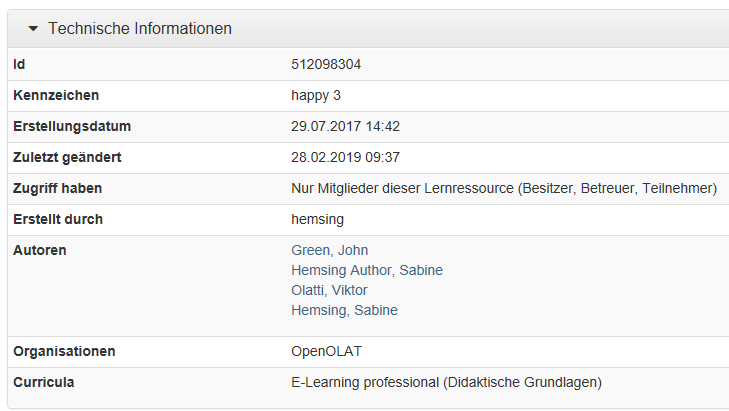Click the Zugriff haben row label
This screenshot has height=411, width=729.
(x=58, y=188)
